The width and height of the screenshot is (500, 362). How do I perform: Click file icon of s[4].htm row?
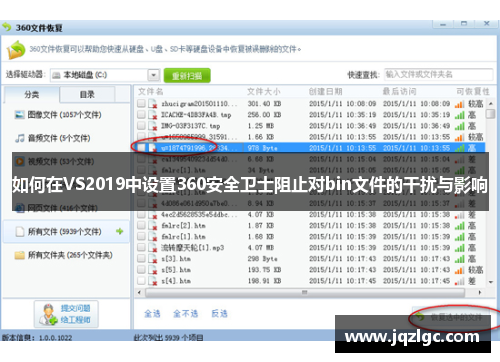[x=153, y=281]
